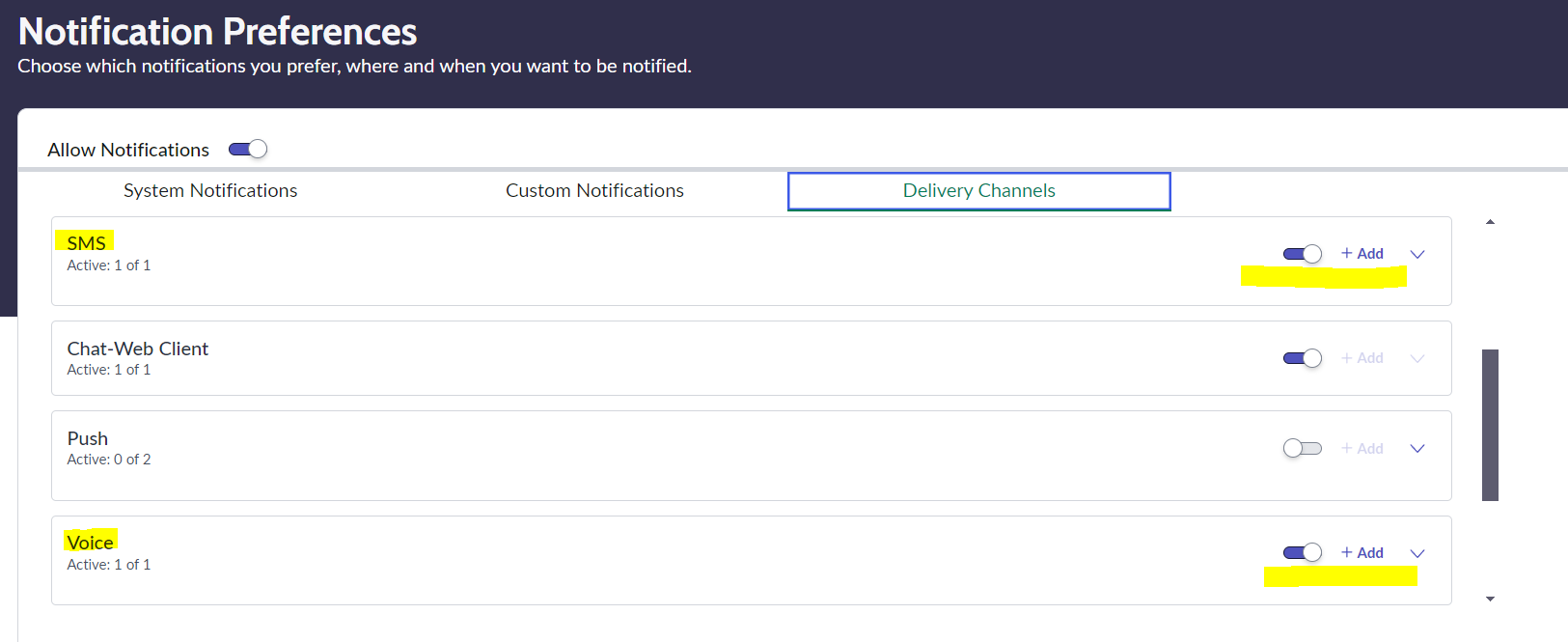
Task: Expand the Push channel chevron
Action: point(1417,448)
